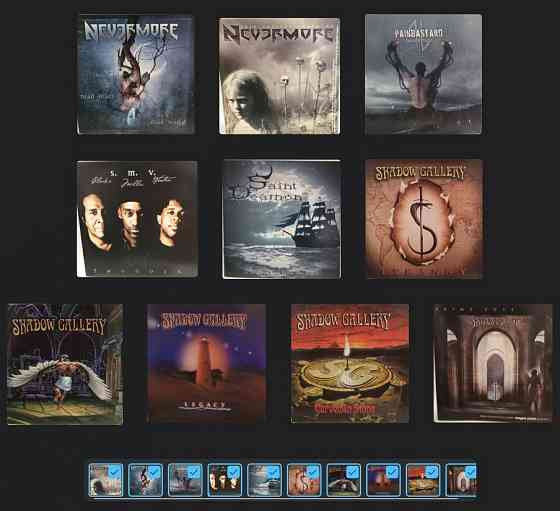Select the small three faces strip thumbnail
This screenshot has height=511, width=560.
click(225, 480)
